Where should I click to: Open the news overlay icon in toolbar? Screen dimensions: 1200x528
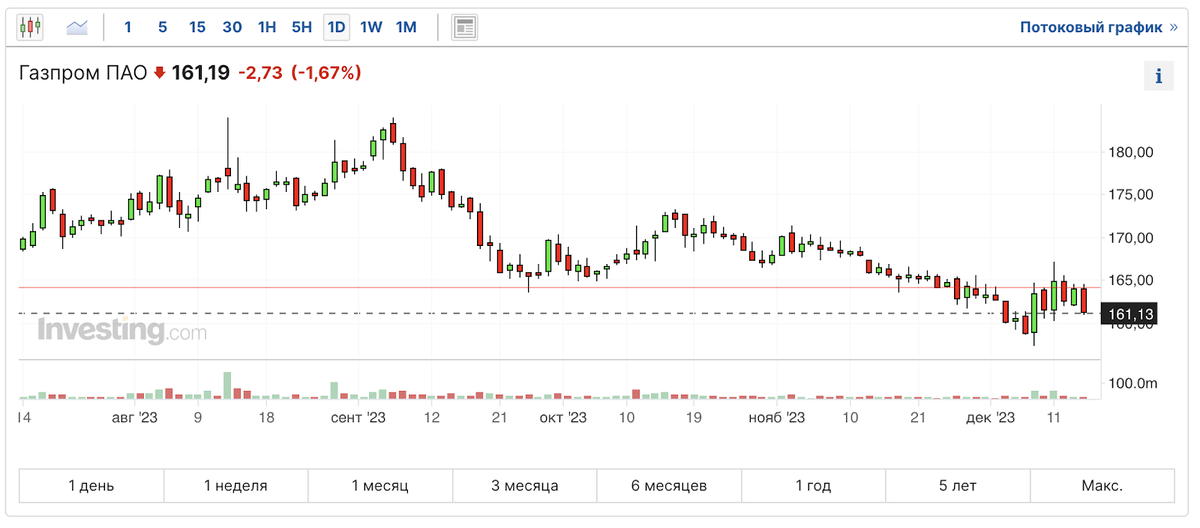tap(464, 27)
